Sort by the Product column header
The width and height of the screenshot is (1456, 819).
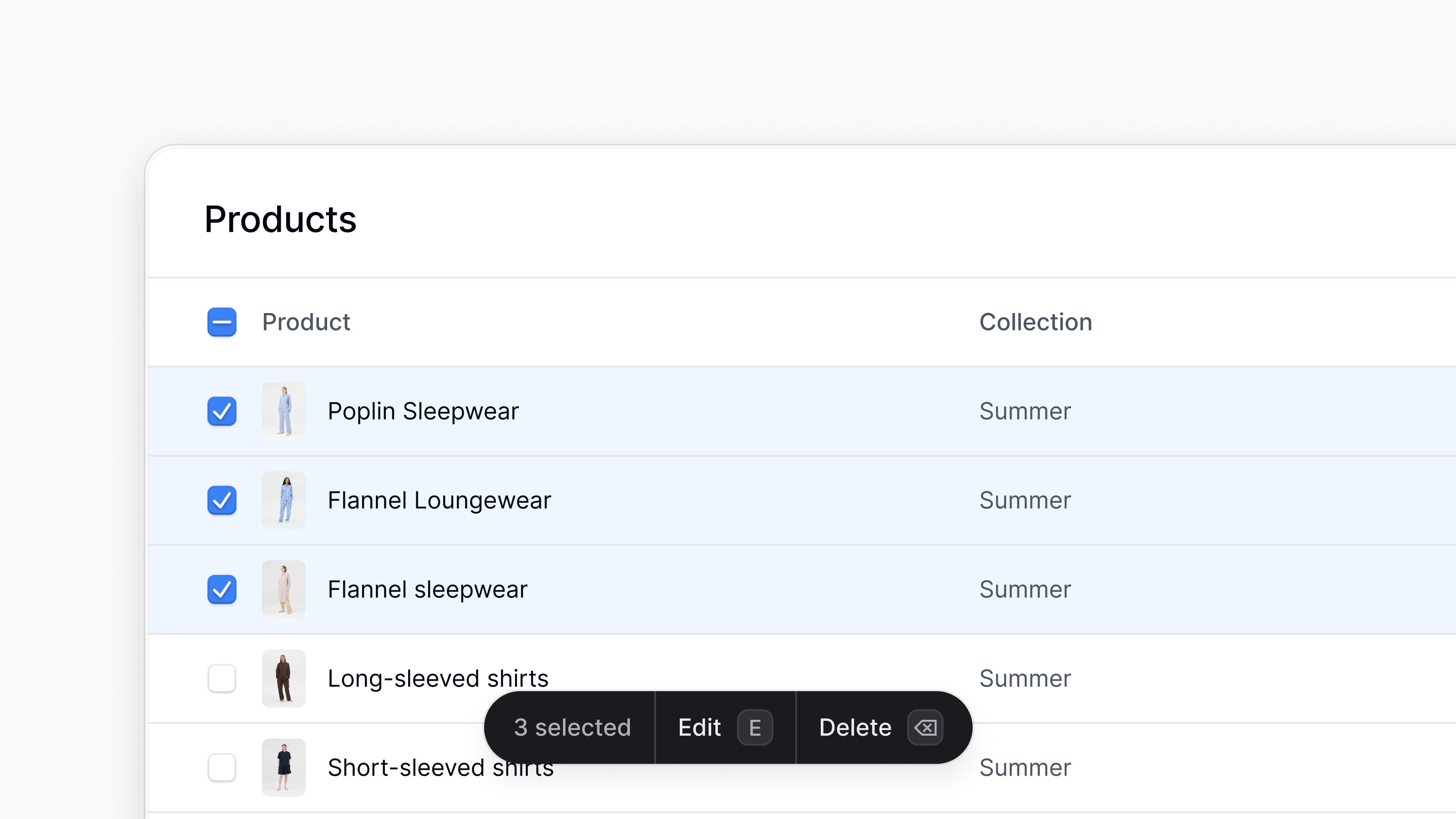coord(306,322)
